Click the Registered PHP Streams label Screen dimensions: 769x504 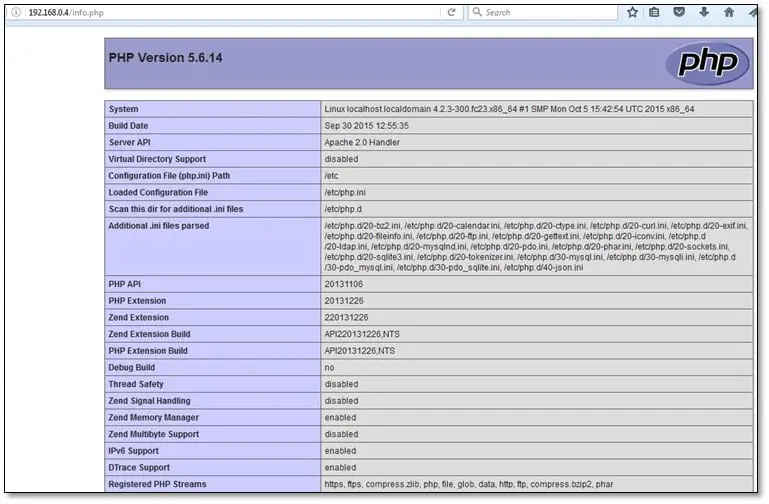point(157,485)
